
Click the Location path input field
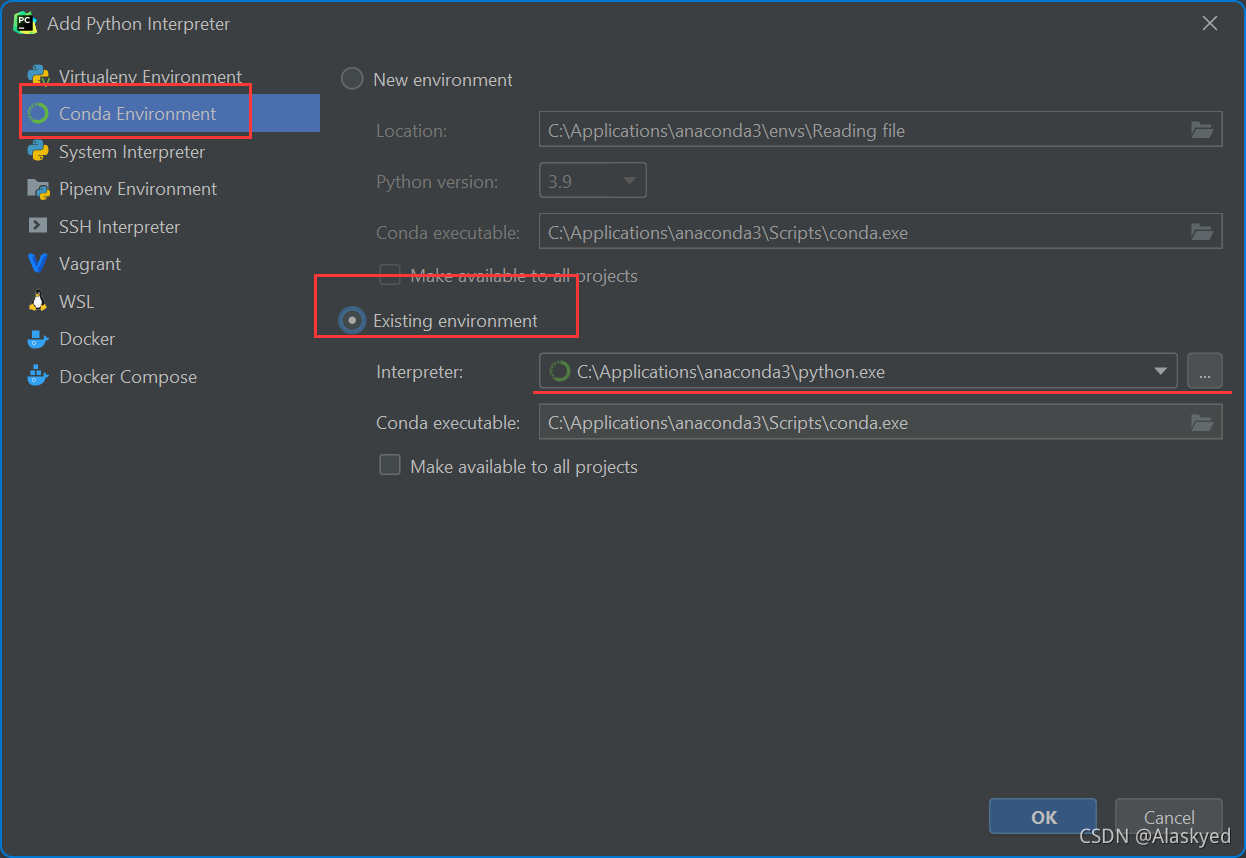881,130
